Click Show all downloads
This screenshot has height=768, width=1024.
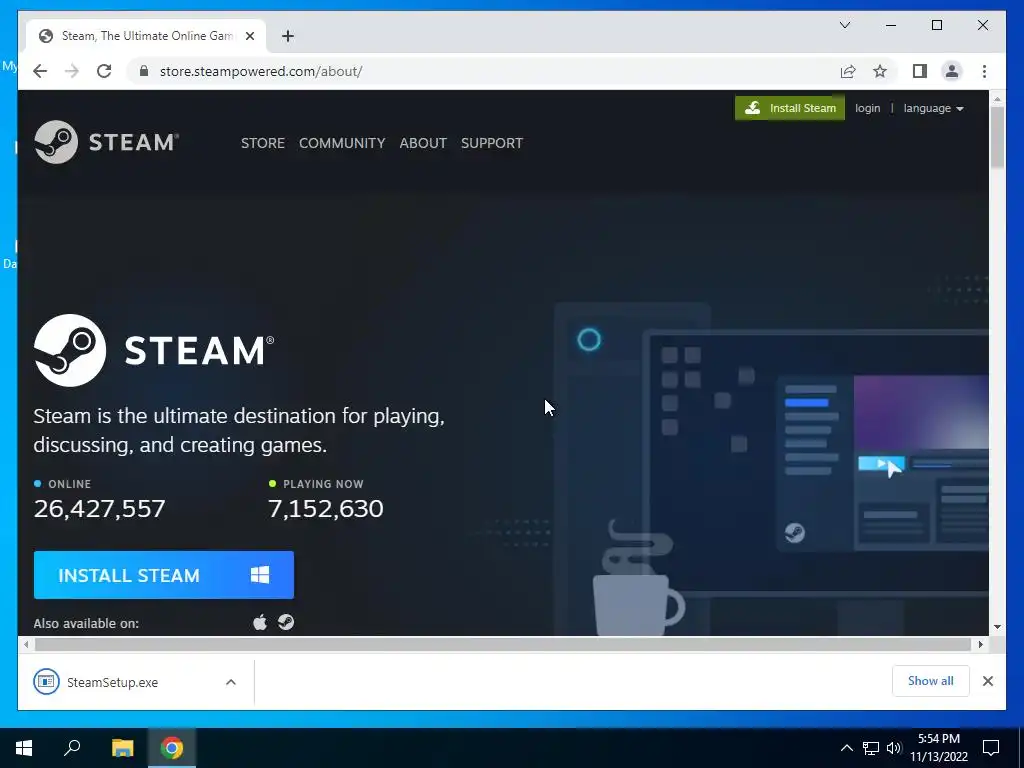pos(931,681)
